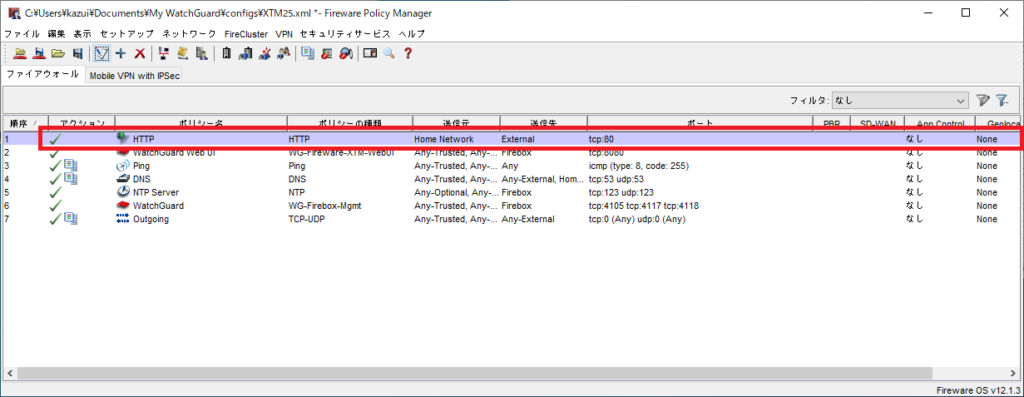Click the Ping policy icon

click(123, 166)
